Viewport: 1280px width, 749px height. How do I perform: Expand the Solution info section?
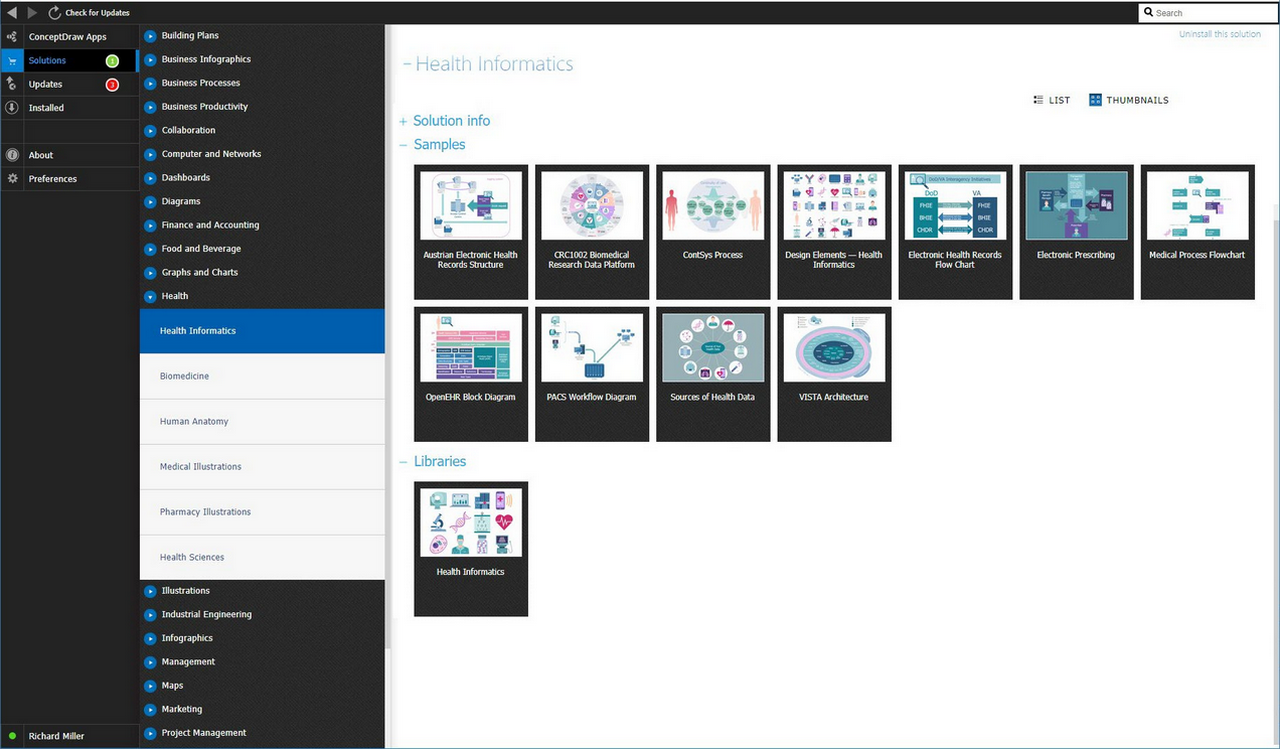[445, 121]
